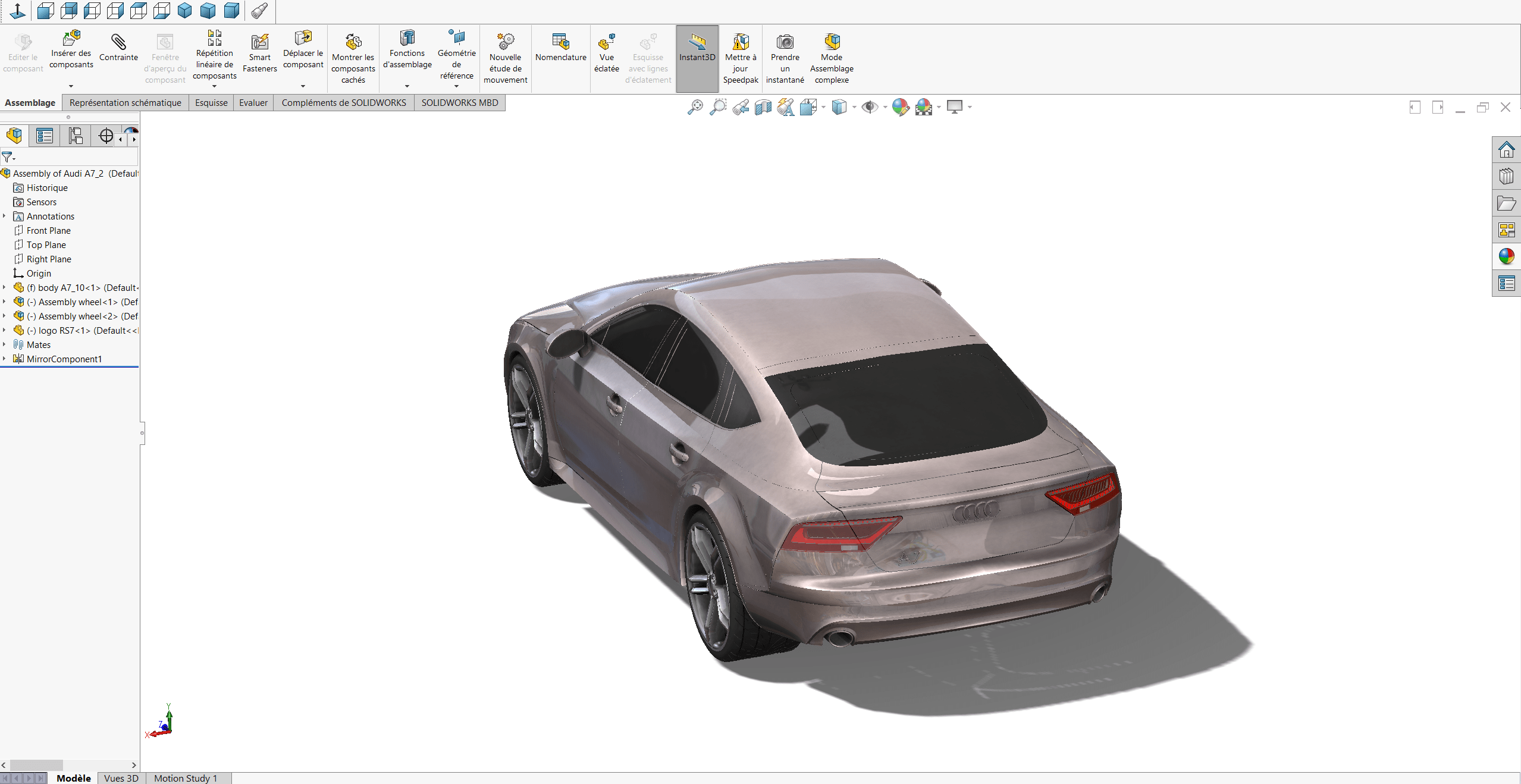Switch to the Back view cube
The height and width of the screenshot is (784, 1521).
point(69,11)
